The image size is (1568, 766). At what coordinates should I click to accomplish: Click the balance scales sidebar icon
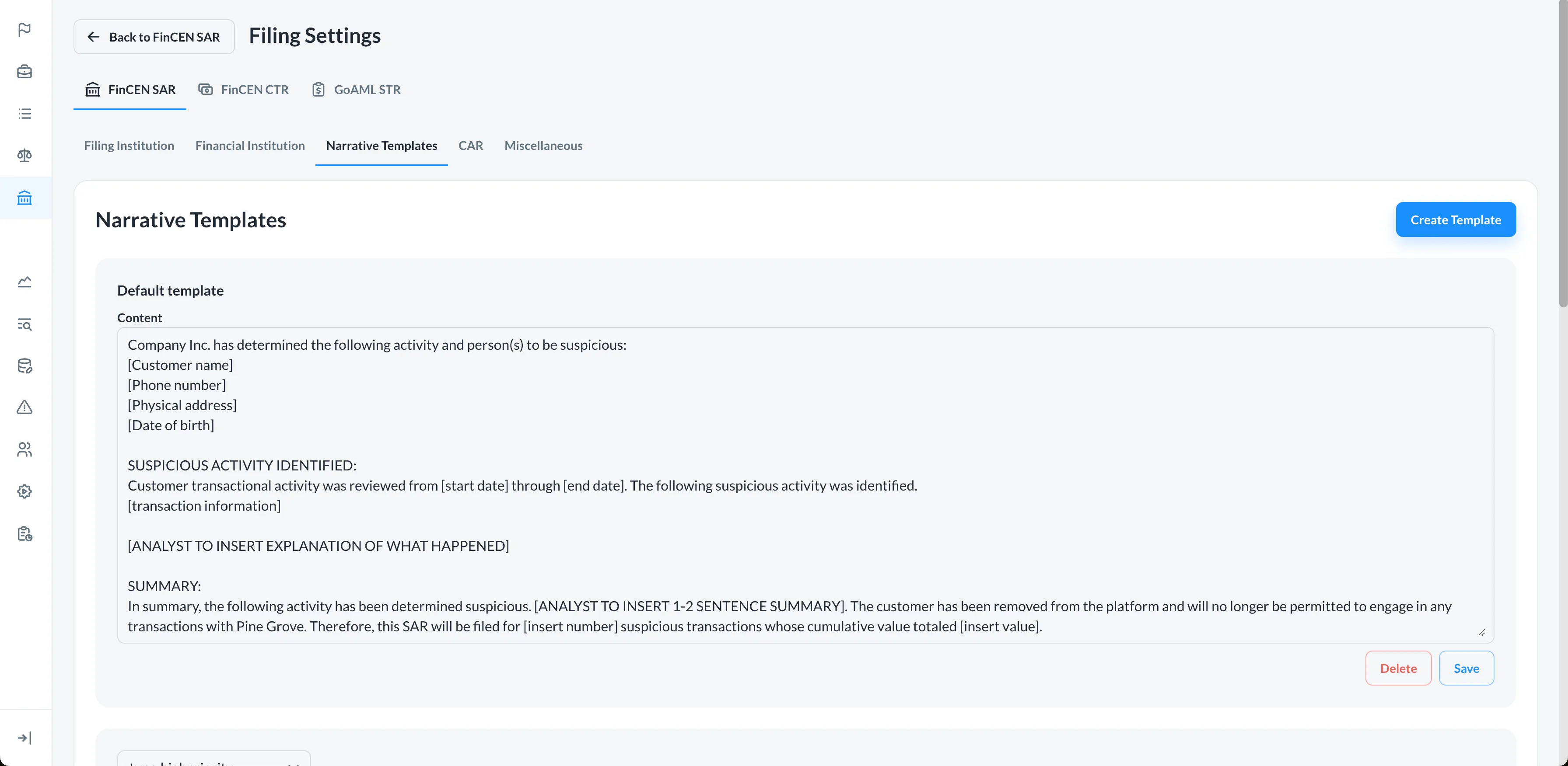(x=24, y=156)
